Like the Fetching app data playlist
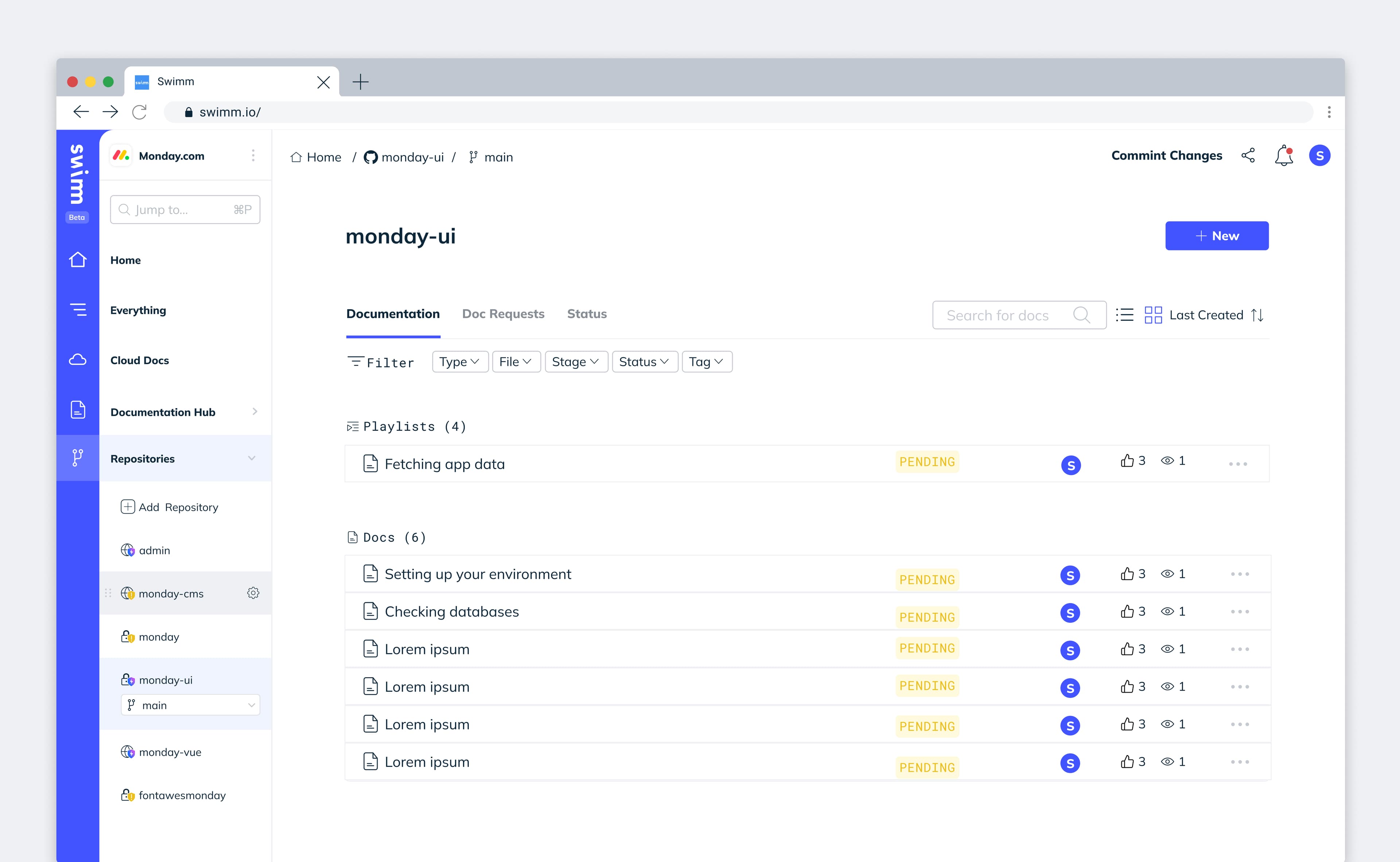 coord(1127,461)
